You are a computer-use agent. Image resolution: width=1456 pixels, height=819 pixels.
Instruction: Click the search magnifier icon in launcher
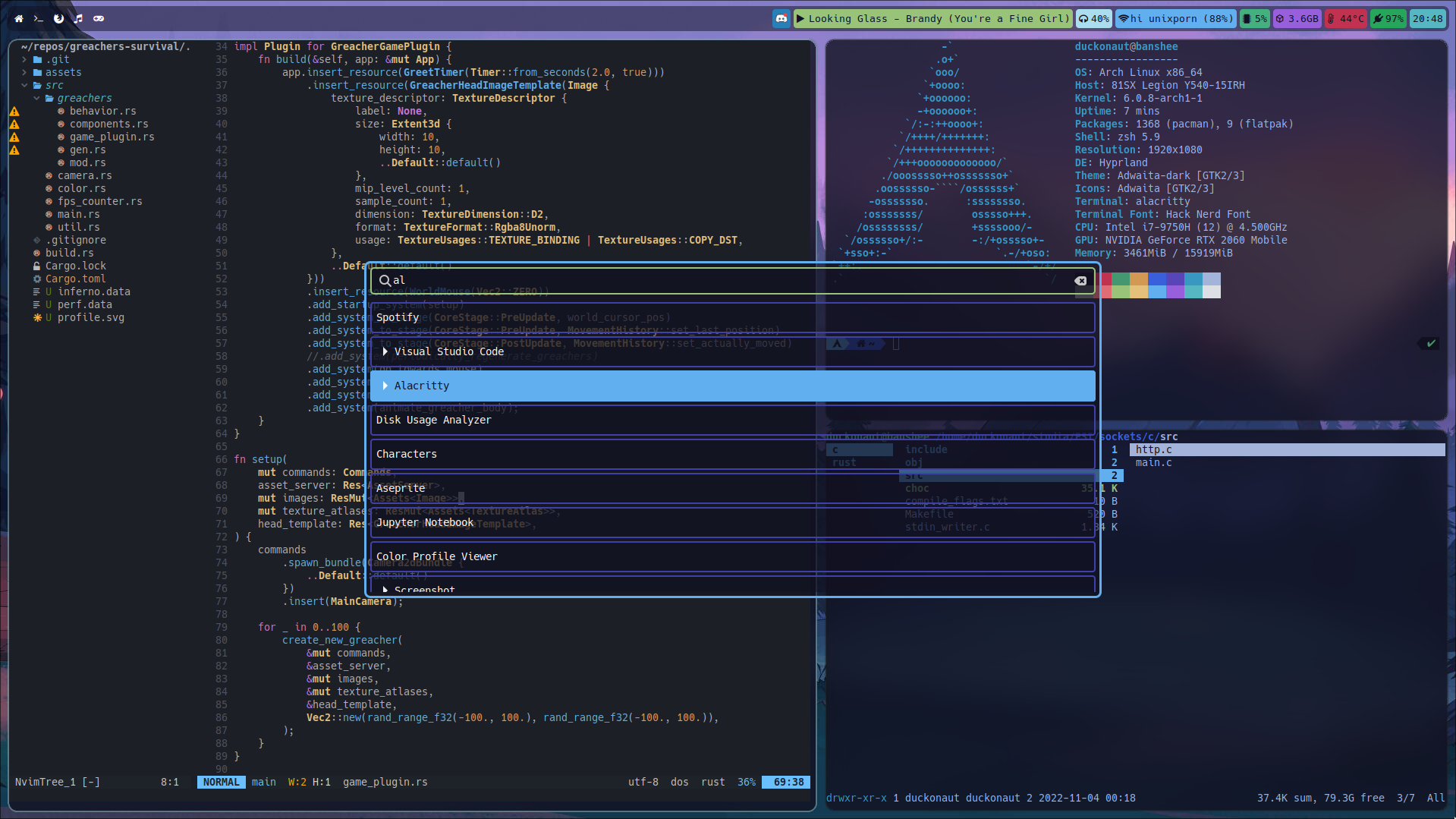(x=385, y=281)
